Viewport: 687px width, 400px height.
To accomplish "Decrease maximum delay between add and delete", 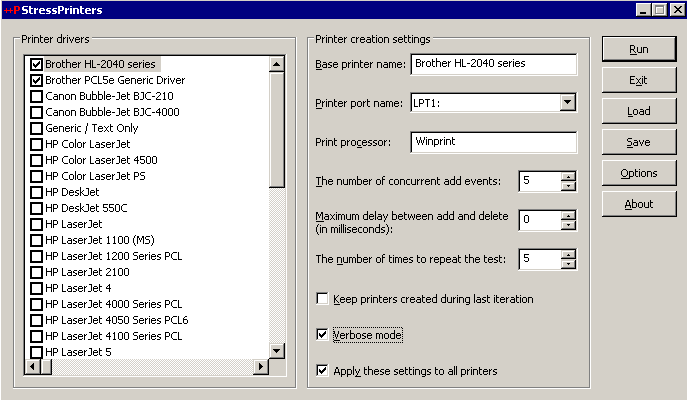I will point(568,225).
